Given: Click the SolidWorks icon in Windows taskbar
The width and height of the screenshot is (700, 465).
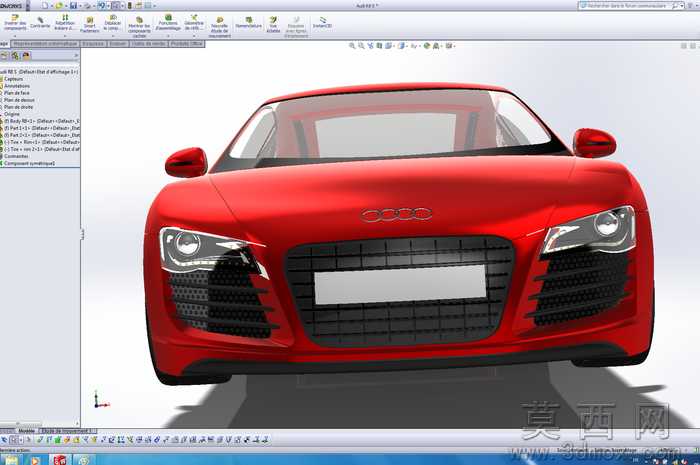Looking at the screenshot, I should [59, 460].
